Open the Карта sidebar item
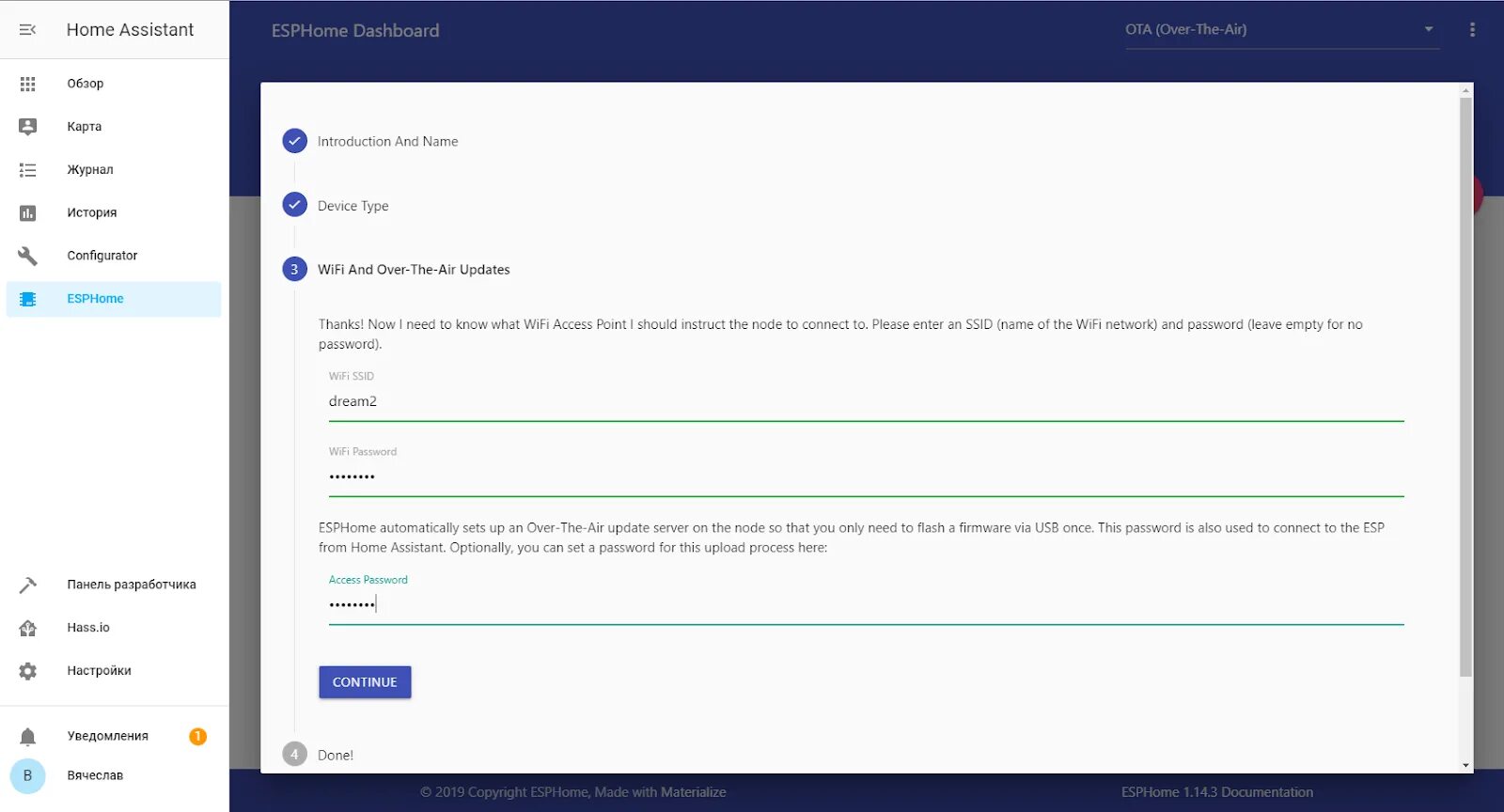 [114, 127]
